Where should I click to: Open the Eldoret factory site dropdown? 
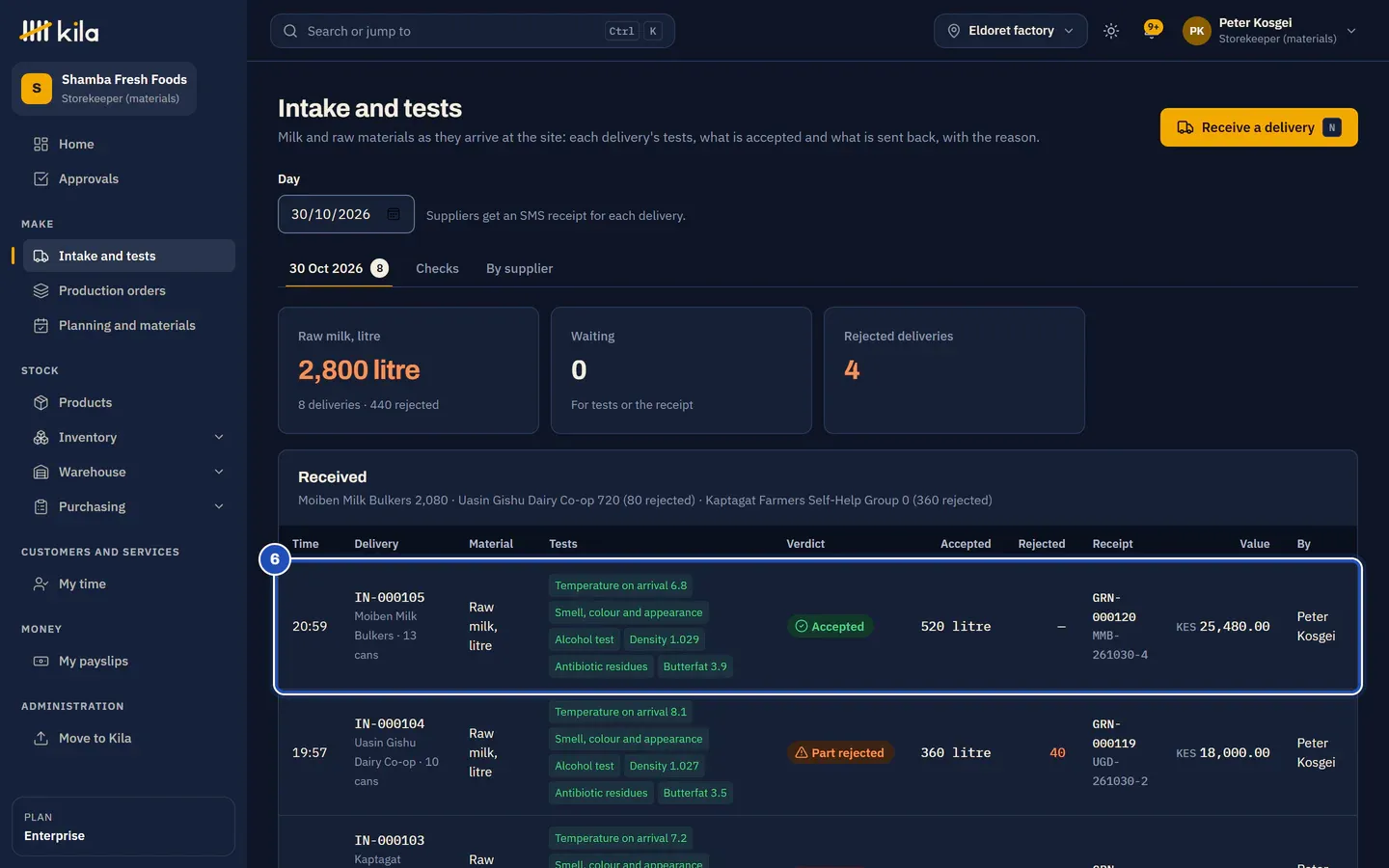pos(1010,31)
